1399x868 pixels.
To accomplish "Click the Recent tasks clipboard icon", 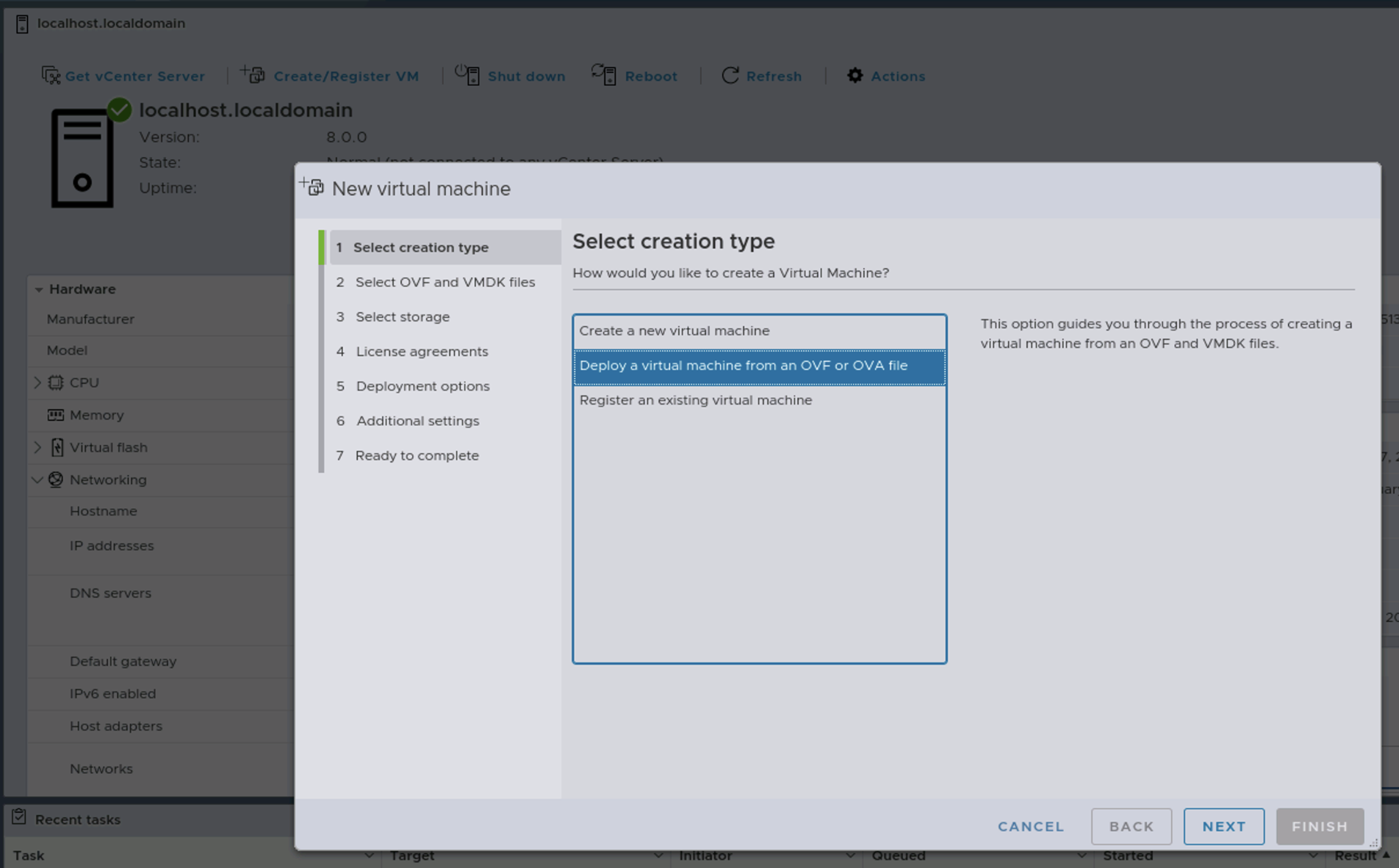I will pyautogui.click(x=19, y=818).
